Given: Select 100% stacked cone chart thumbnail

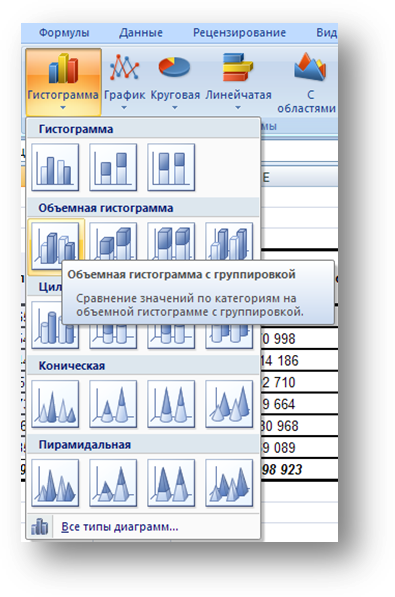Looking at the screenshot, I should point(171,404).
